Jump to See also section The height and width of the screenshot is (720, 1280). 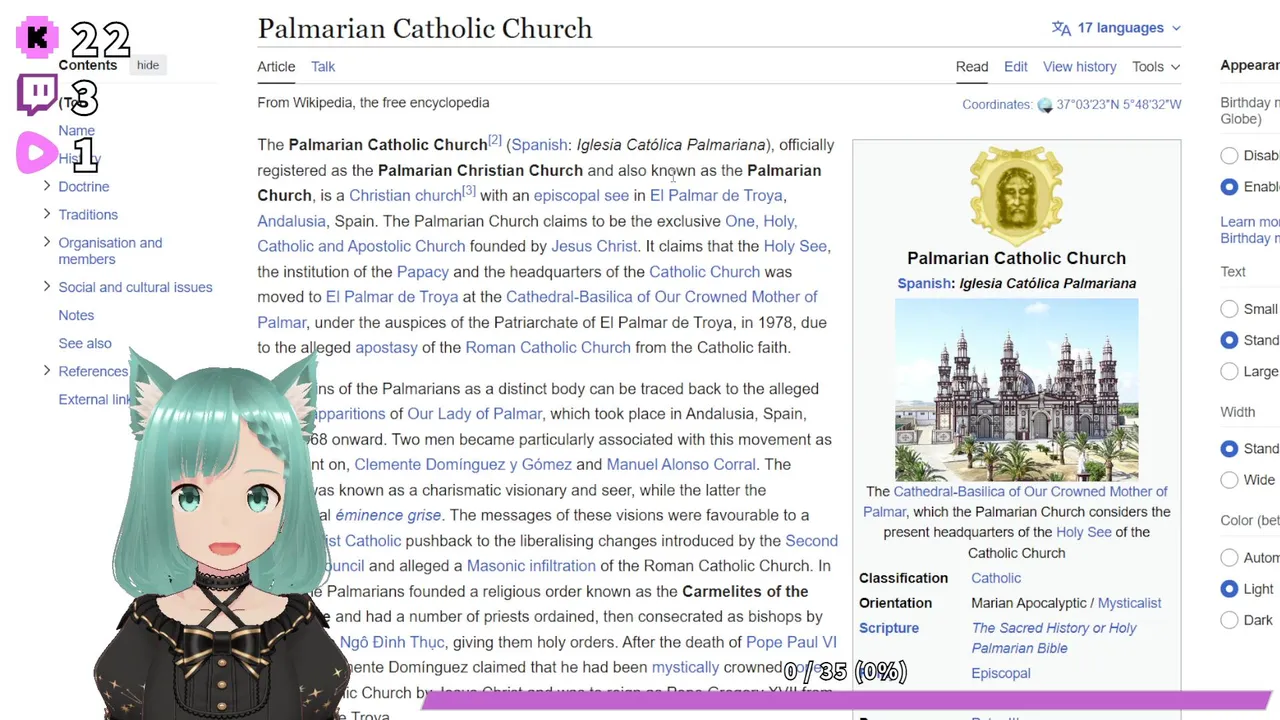85,343
